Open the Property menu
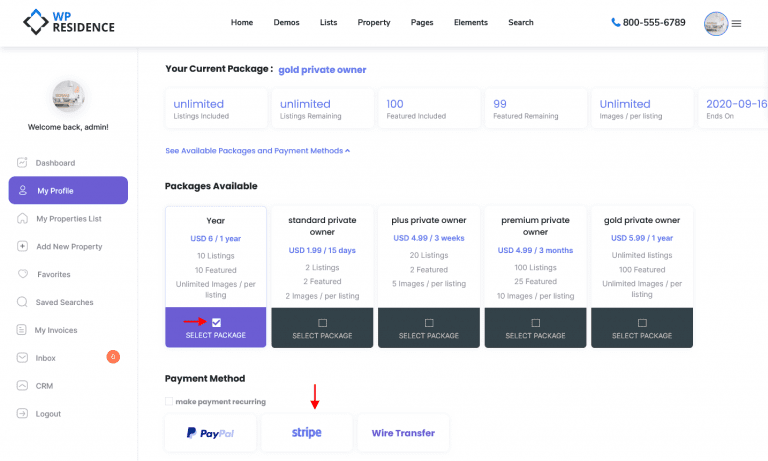Viewport: 768px width, 461px height. click(374, 23)
